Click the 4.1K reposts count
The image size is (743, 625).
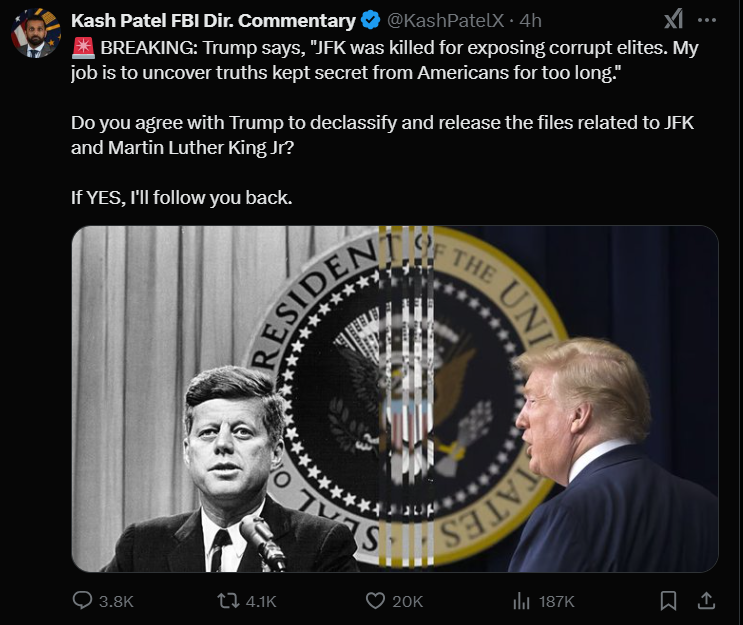[x=261, y=601]
